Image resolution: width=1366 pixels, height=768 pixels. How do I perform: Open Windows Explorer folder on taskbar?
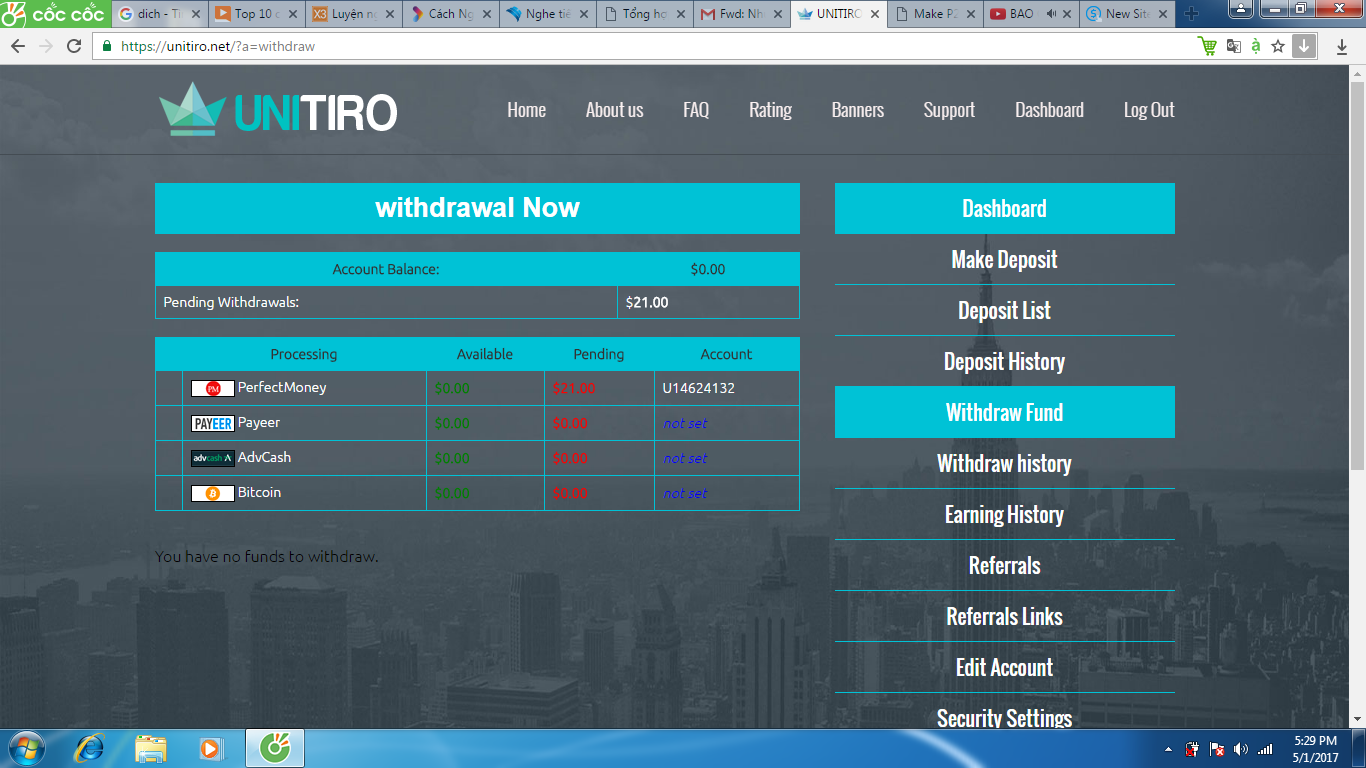(x=151, y=748)
